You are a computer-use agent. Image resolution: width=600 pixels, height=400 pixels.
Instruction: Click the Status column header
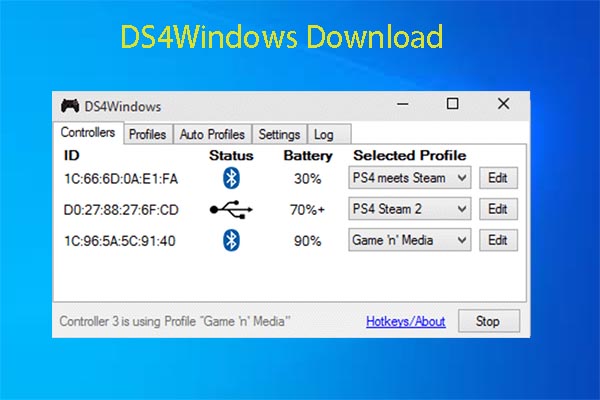231,156
